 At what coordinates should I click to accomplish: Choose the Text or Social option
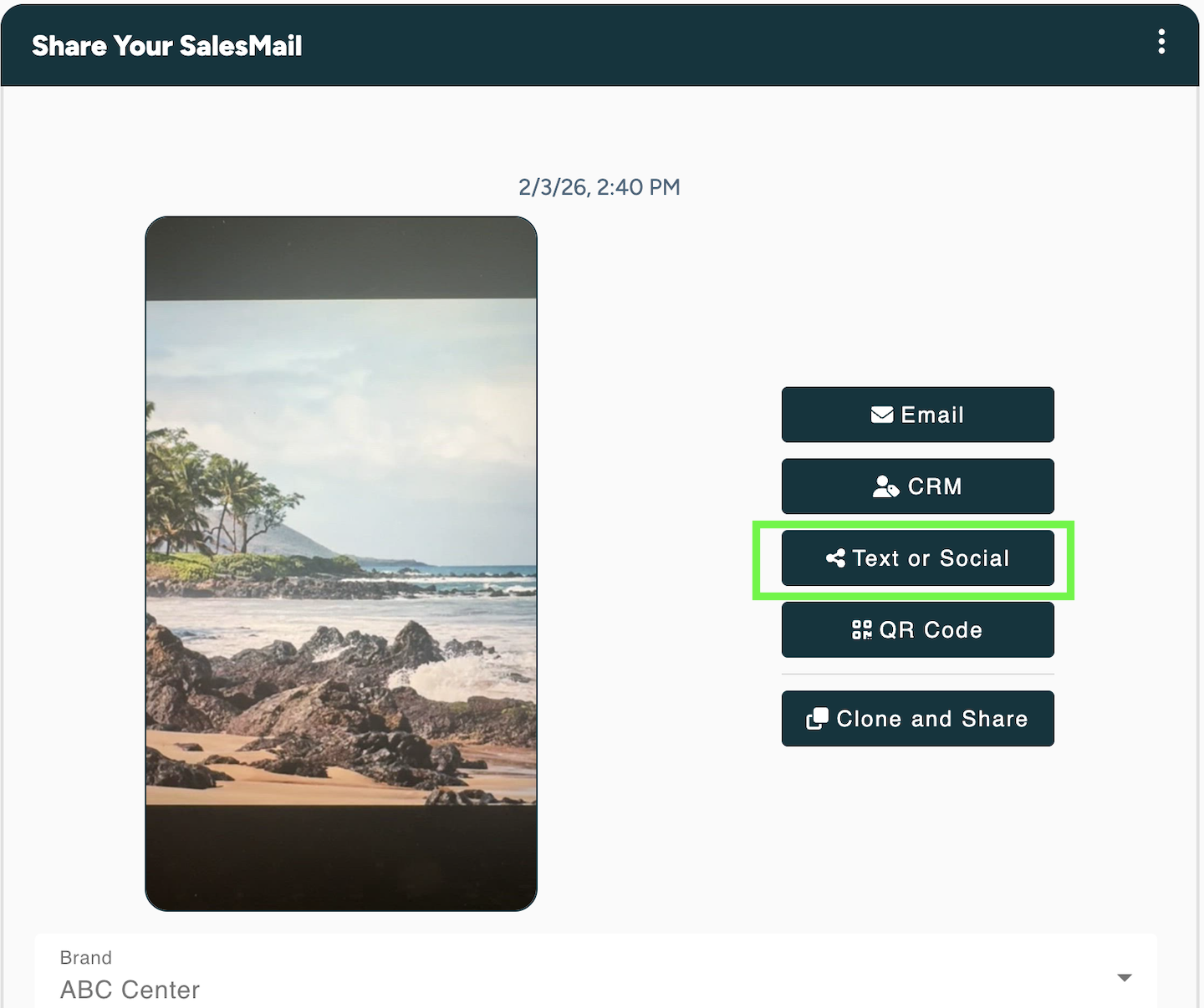tap(917, 558)
